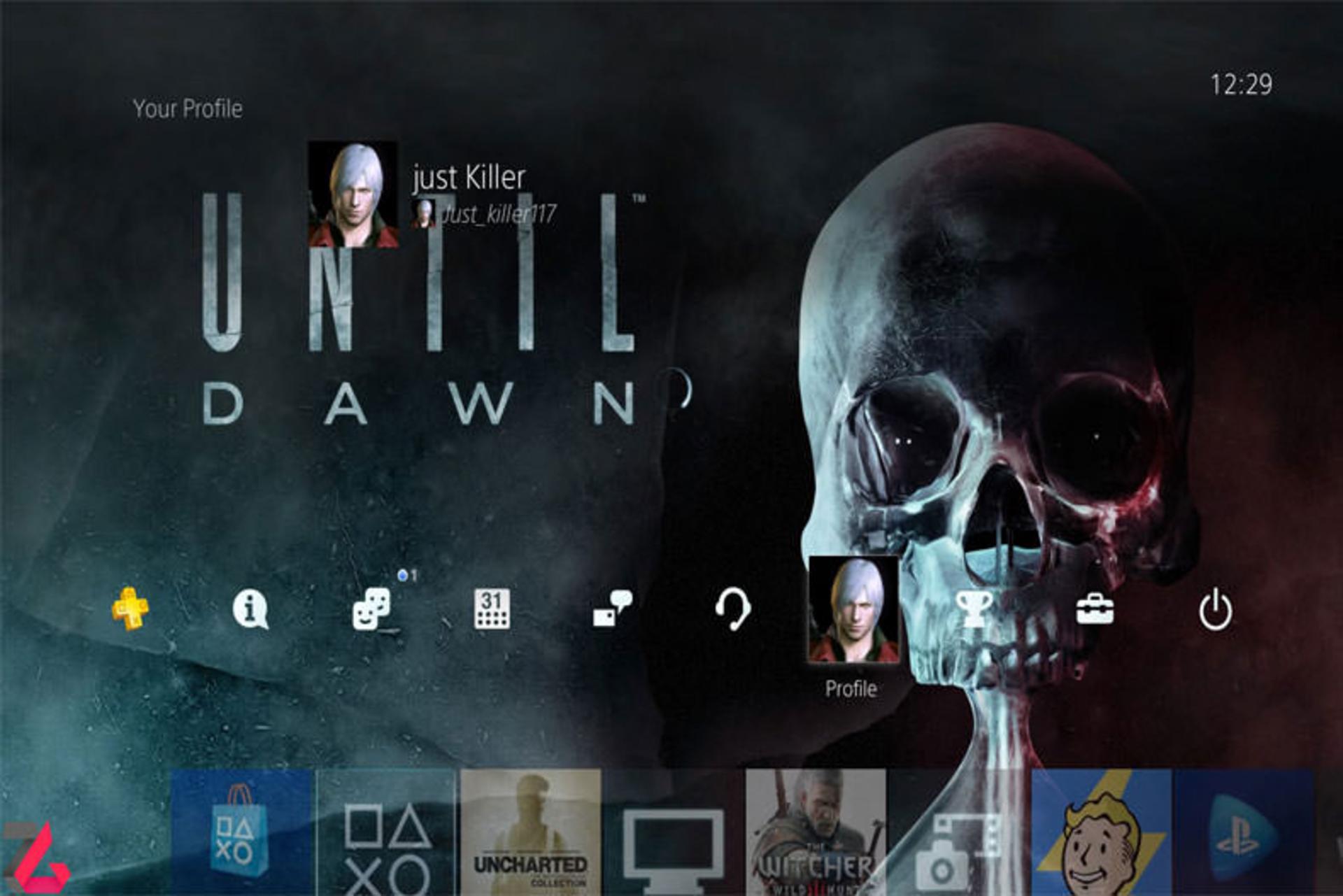1343x896 pixels.
Task: Click the large profile avatar beside just Killer
Action: (353, 194)
